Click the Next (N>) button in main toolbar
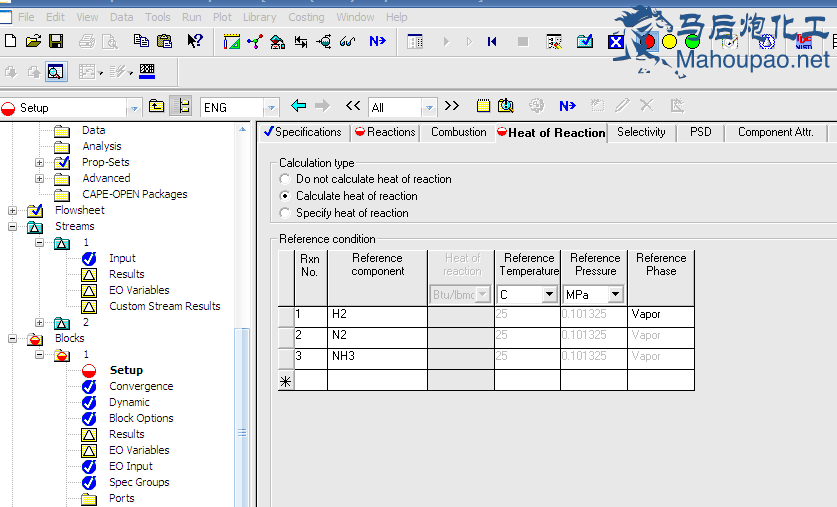Viewport: 837px width, 507px height. pyautogui.click(x=377, y=41)
